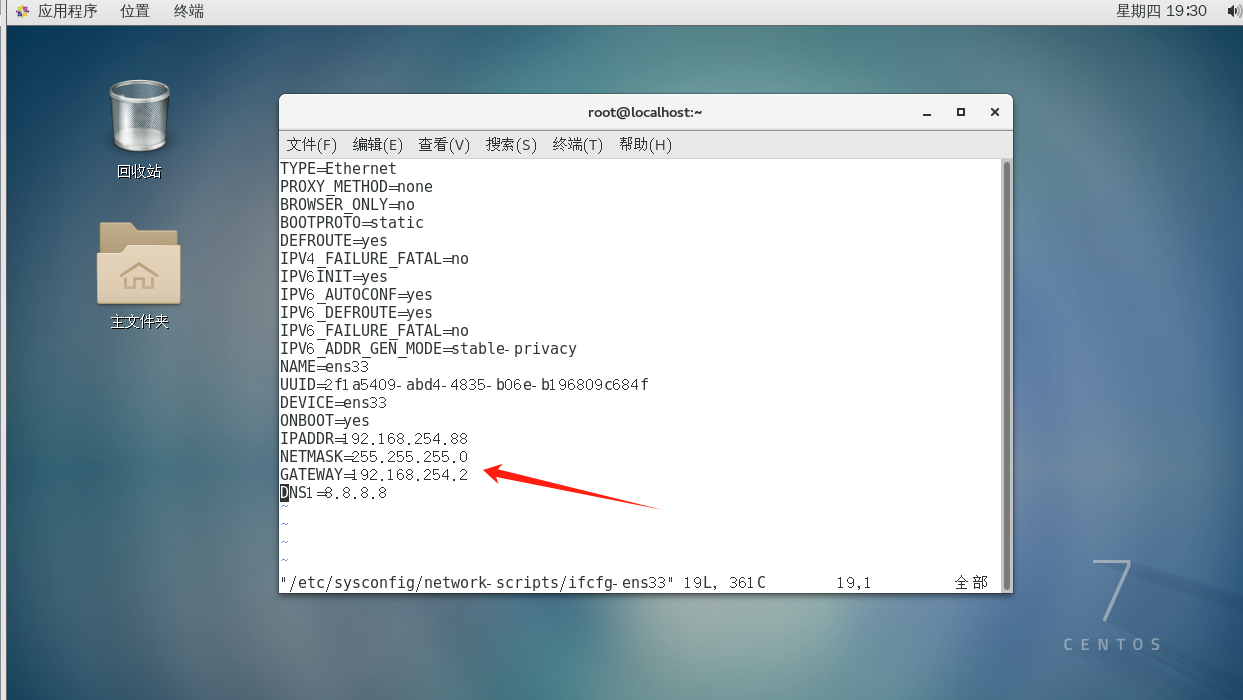This screenshot has height=700, width=1243.
Task: Click the applications foot logo icon
Action: [21, 11]
